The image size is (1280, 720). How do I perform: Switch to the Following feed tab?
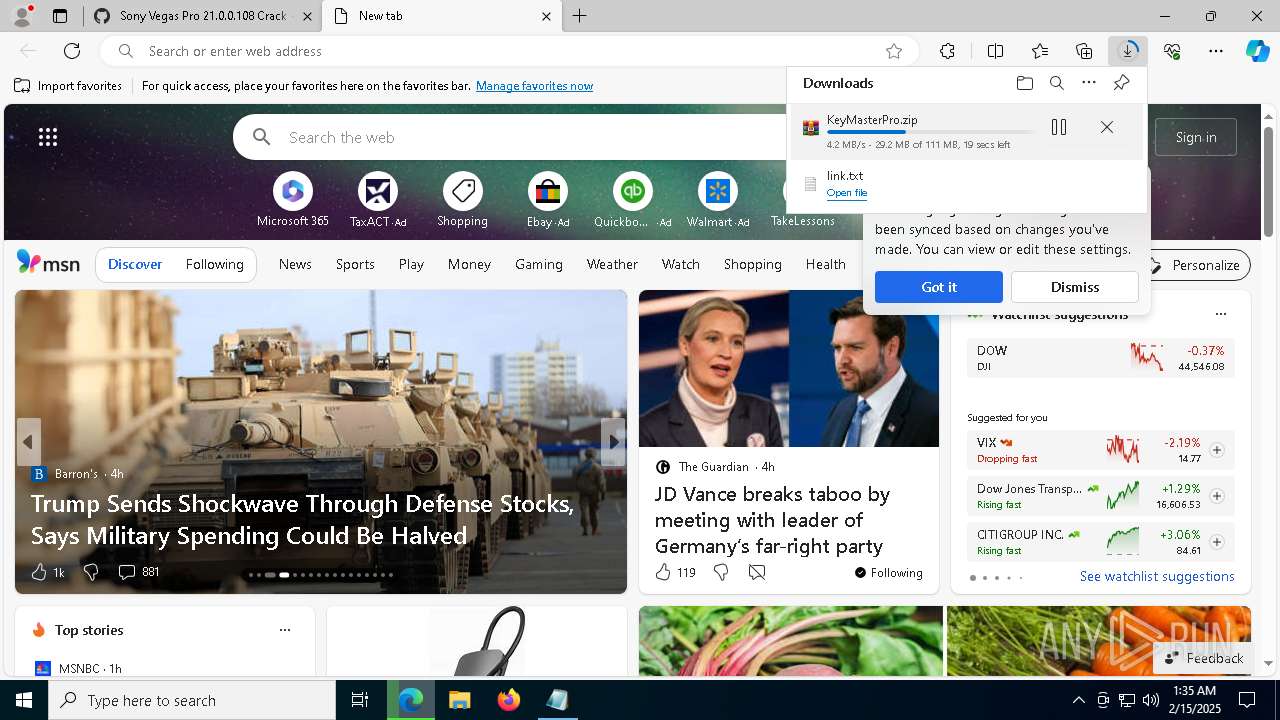tap(214, 264)
